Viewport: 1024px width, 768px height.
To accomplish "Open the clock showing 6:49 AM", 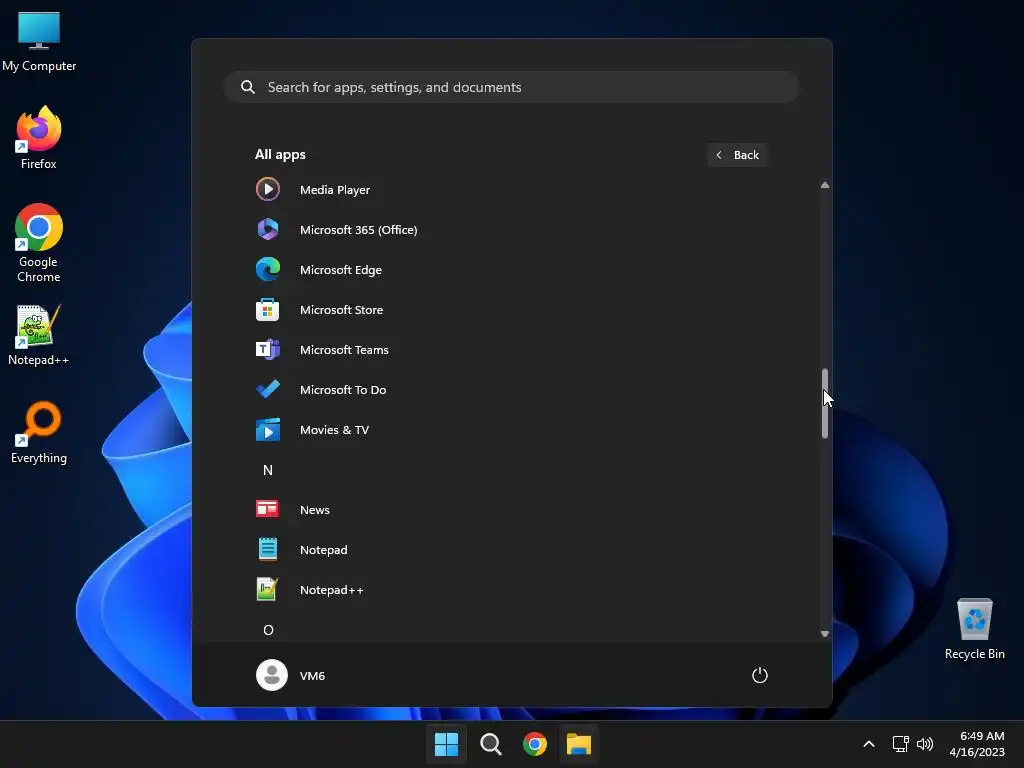I will (x=977, y=744).
